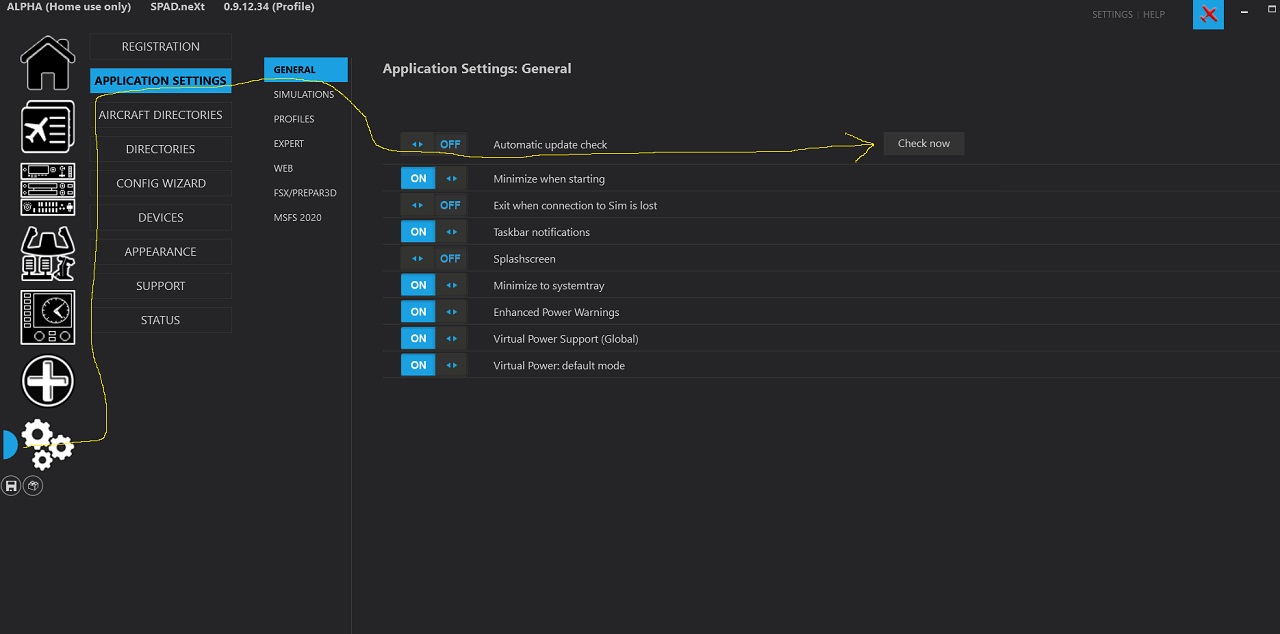
Task: Toggle Minimize when starting switch
Action: pos(433,179)
